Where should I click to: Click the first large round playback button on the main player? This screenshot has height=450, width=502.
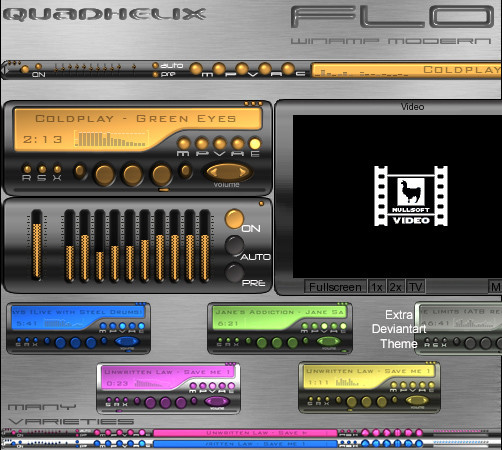tap(105, 175)
